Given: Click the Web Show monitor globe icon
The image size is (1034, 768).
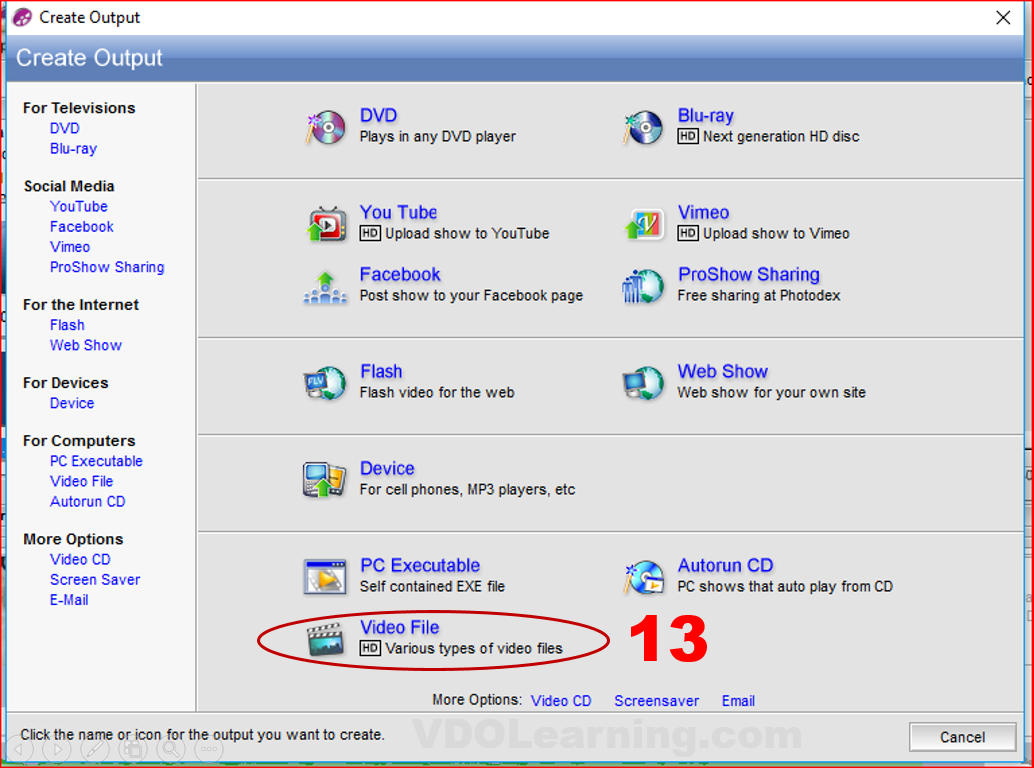Looking at the screenshot, I should (643, 383).
